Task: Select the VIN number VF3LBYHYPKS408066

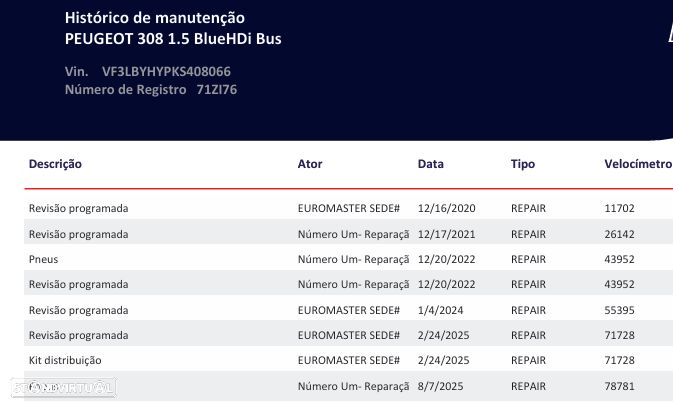Action: (x=173, y=72)
